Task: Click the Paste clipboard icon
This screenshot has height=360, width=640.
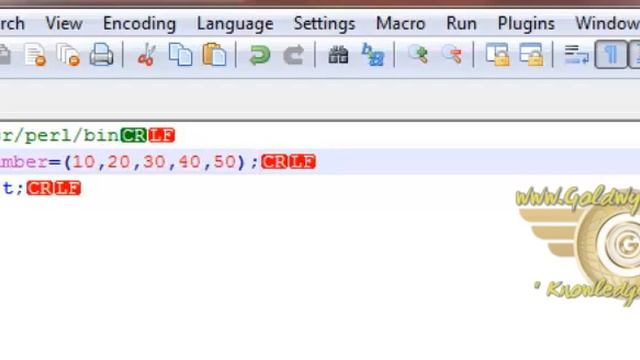Action: tap(214, 54)
